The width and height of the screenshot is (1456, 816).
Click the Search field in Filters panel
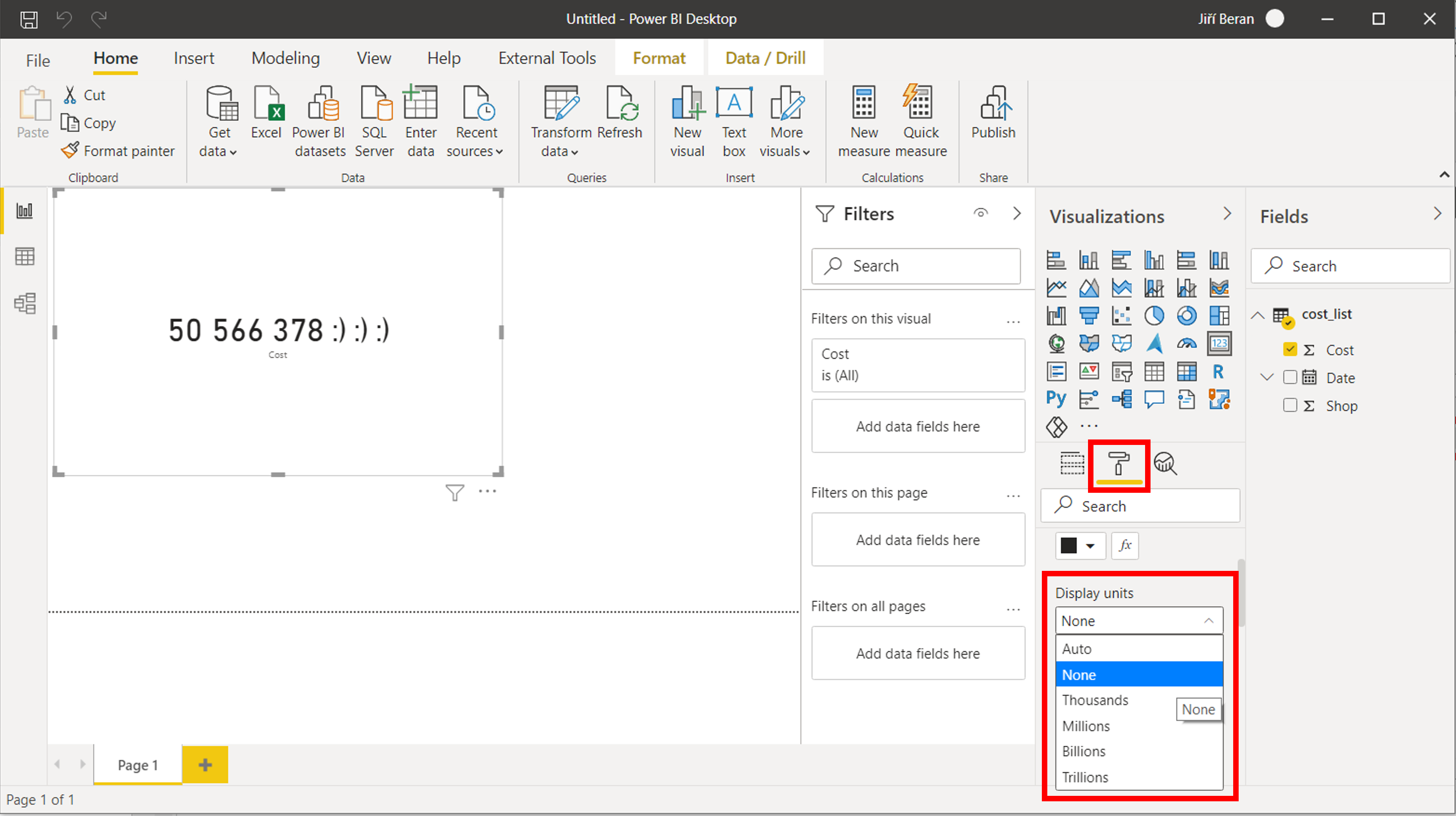[x=917, y=265]
